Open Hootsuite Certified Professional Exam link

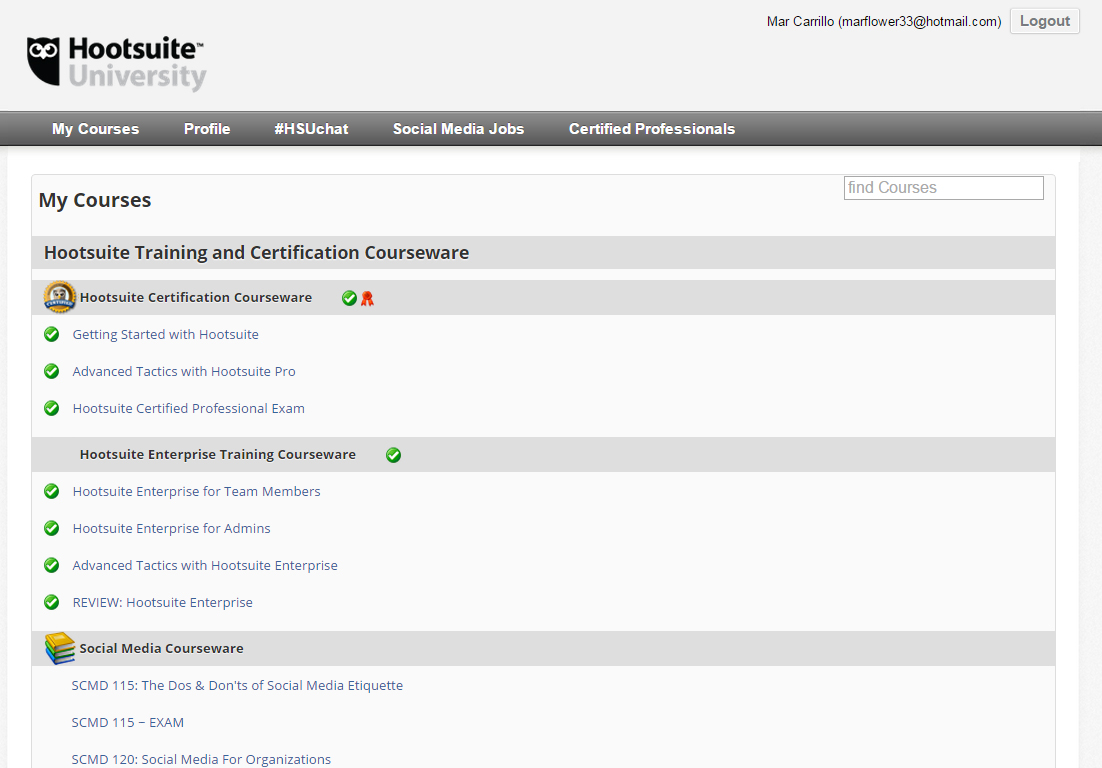click(x=188, y=409)
